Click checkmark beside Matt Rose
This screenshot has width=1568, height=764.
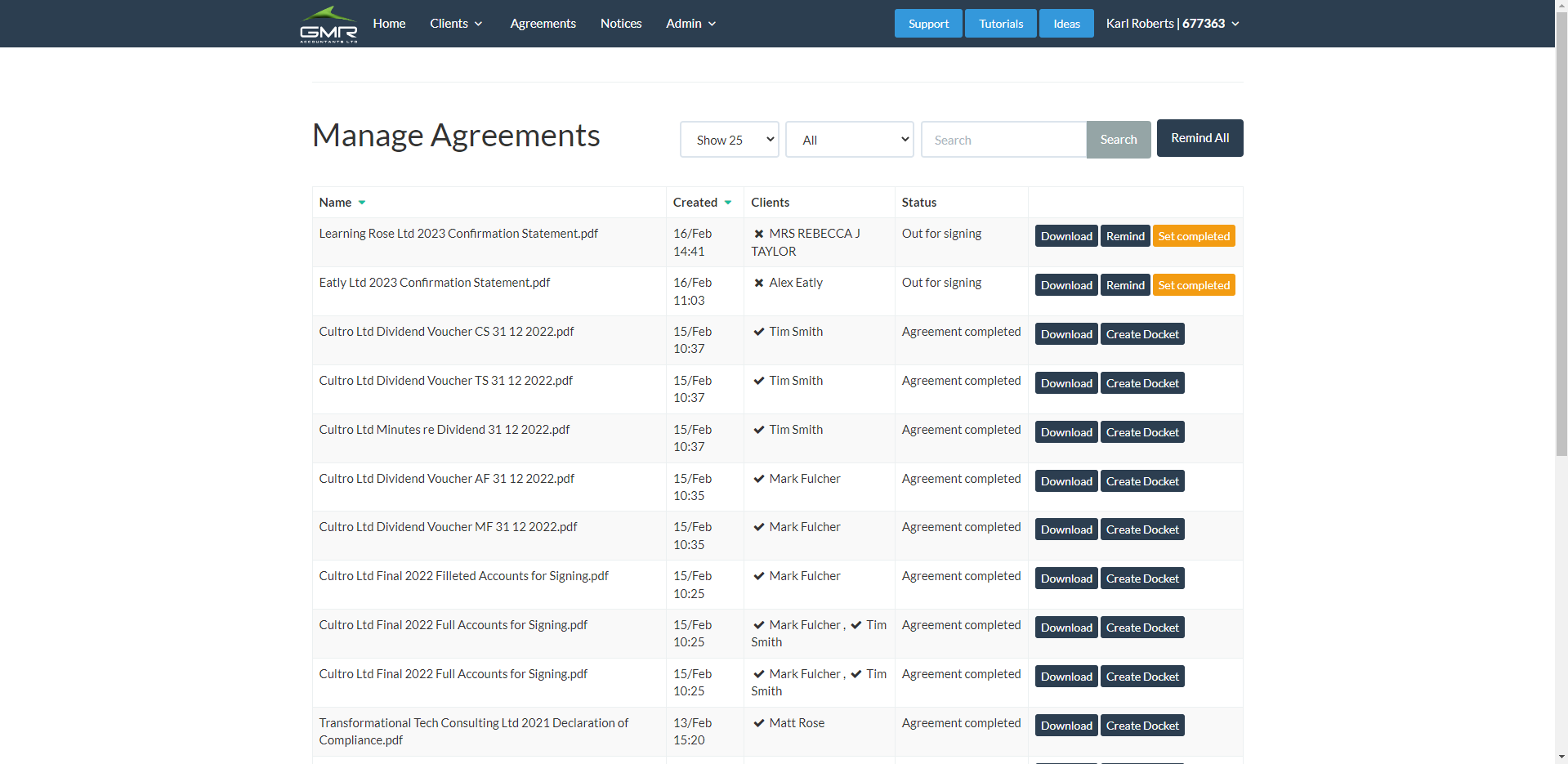click(759, 723)
